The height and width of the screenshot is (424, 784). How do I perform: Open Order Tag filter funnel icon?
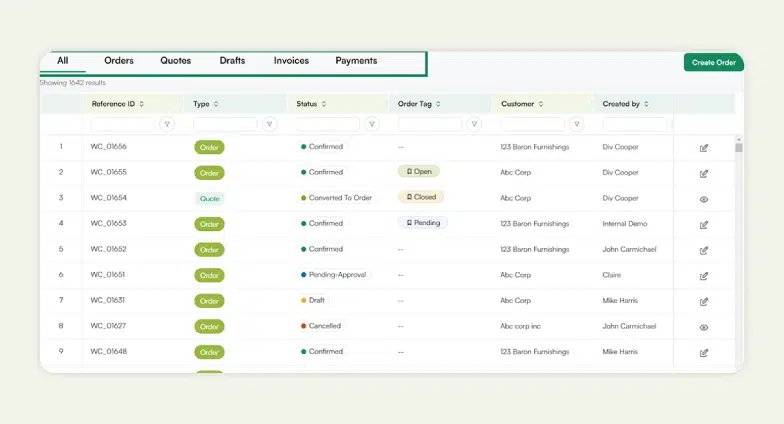click(x=474, y=124)
